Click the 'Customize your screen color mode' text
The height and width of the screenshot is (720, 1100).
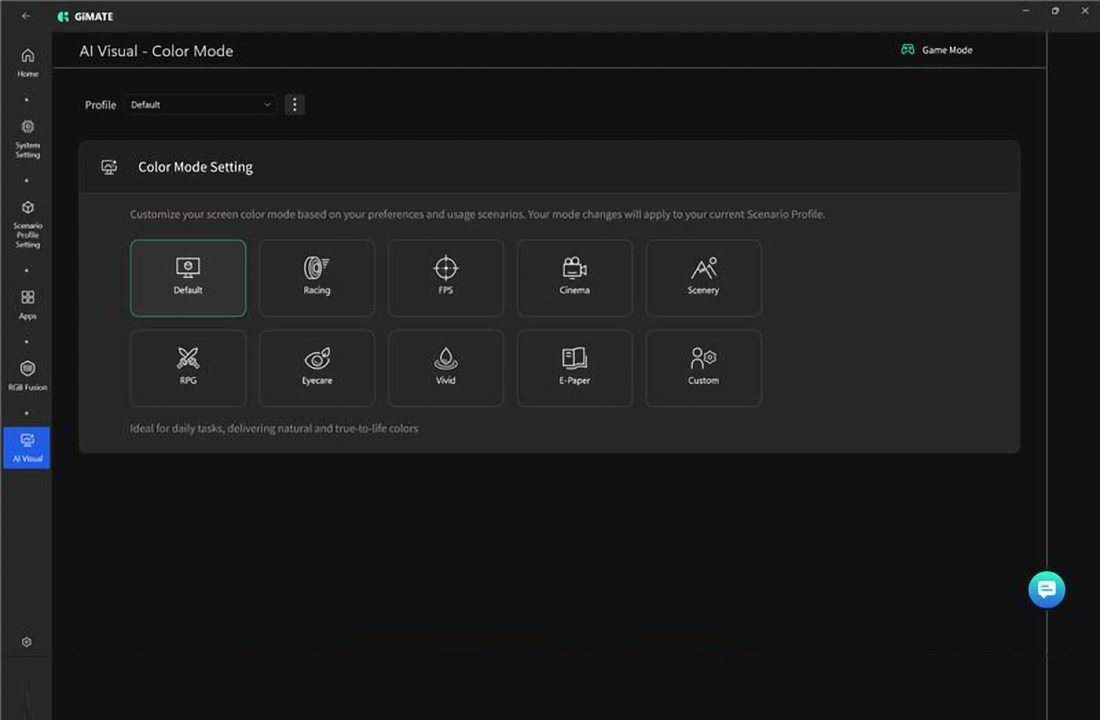pos(477,214)
